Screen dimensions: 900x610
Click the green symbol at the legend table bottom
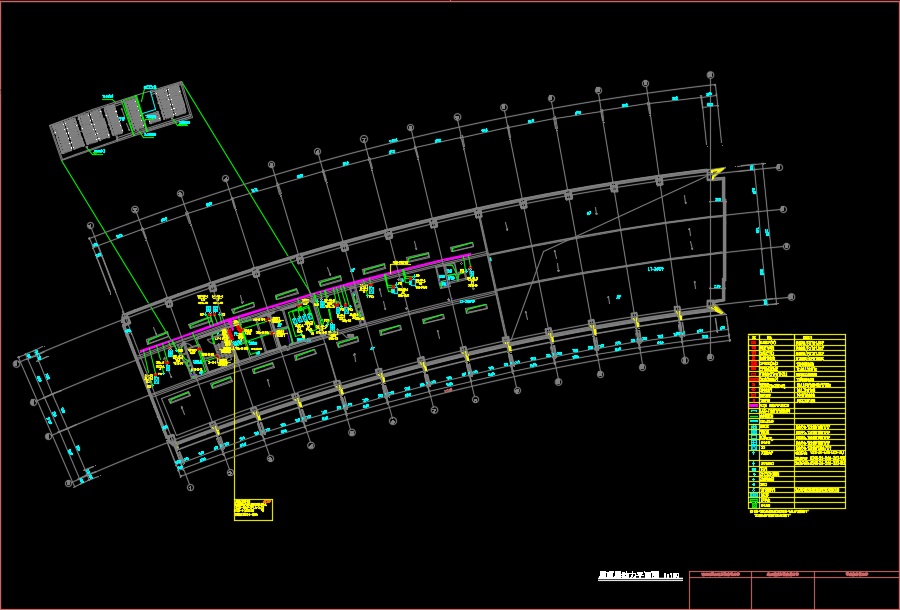(754, 504)
